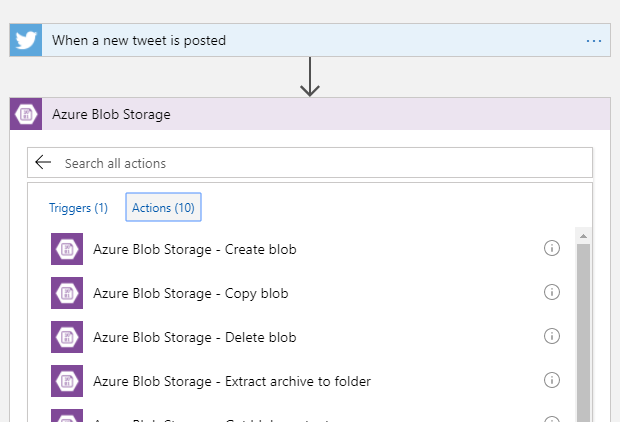This screenshot has height=422, width=620.
Task: Select Azure Blob Storage - Delete blob
Action: [194, 337]
